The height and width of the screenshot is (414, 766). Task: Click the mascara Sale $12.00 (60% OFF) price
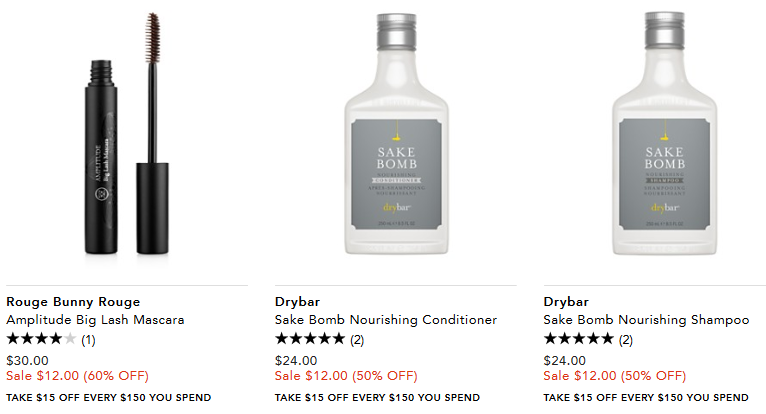click(77, 376)
